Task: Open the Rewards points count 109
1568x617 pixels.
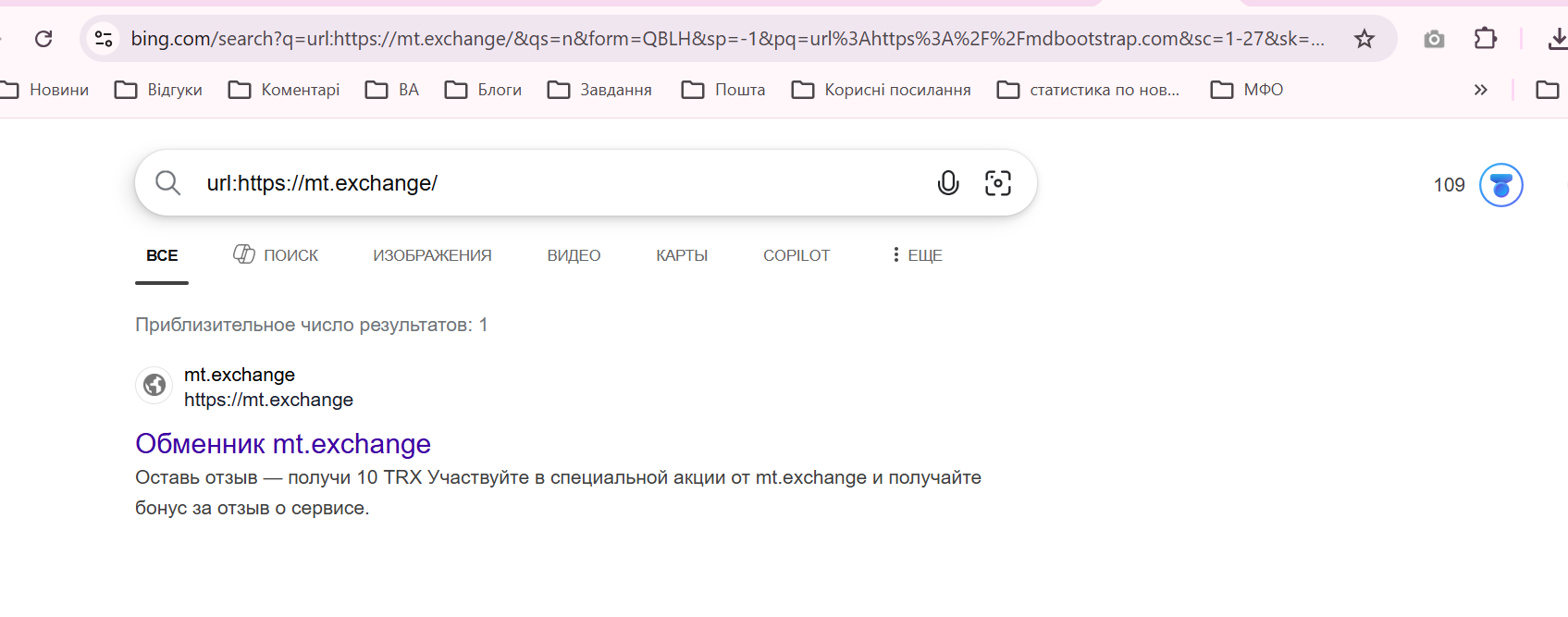Action: click(x=1449, y=185)
